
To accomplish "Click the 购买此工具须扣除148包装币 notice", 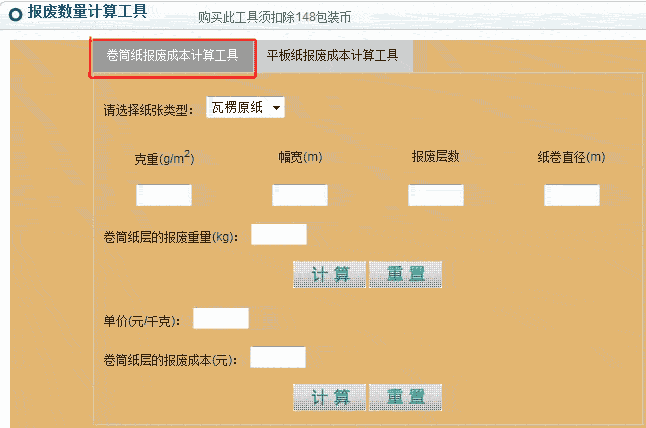I will click(x=274, y=17).
